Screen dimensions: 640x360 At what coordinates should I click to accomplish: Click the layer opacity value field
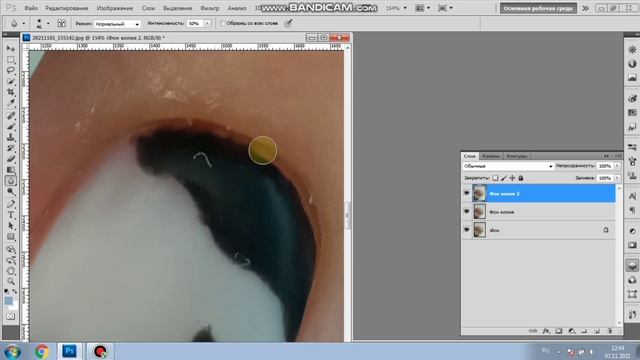pos(605,166)
